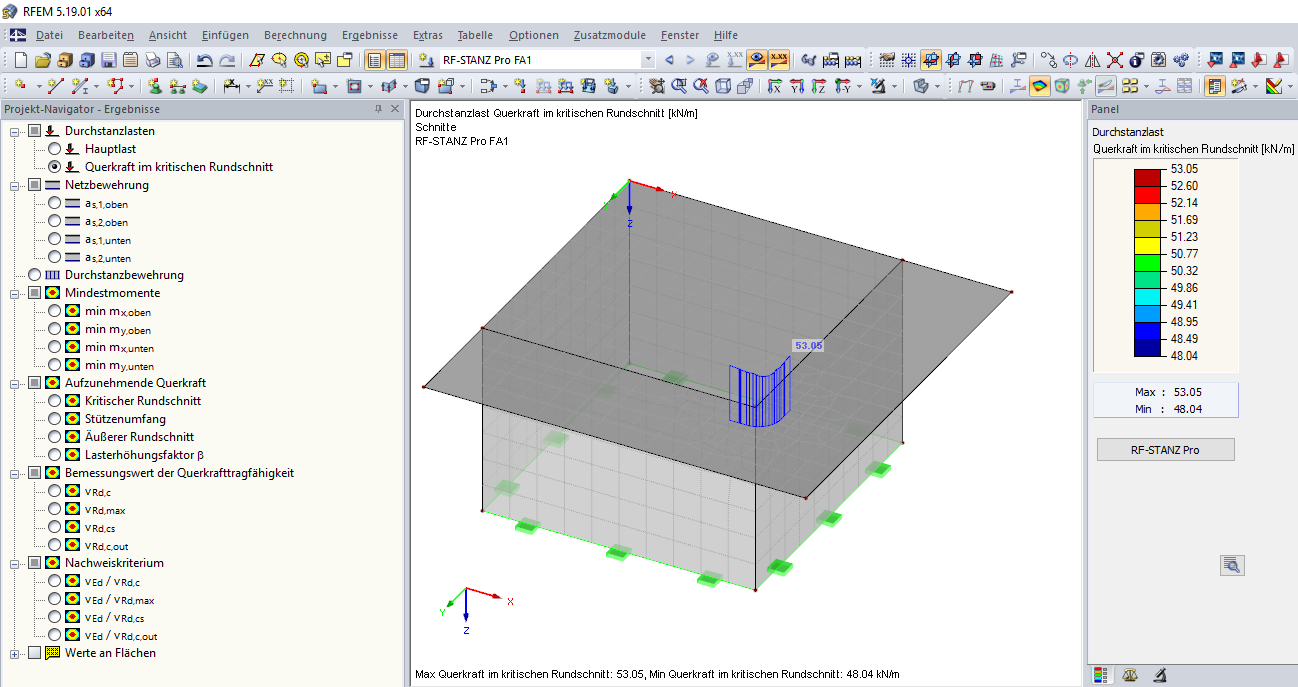The width and height of the screenshot is (1298, 687).
Task: Collapse Aufzunehmende Querkraft tree node
Action: coord(16,383)
